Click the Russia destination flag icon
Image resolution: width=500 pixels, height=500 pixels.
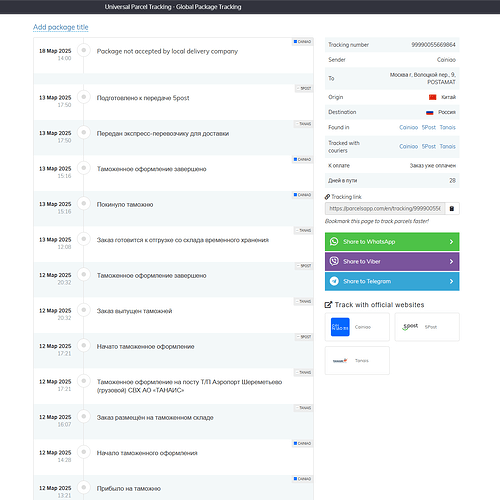(x=430, y=112)
